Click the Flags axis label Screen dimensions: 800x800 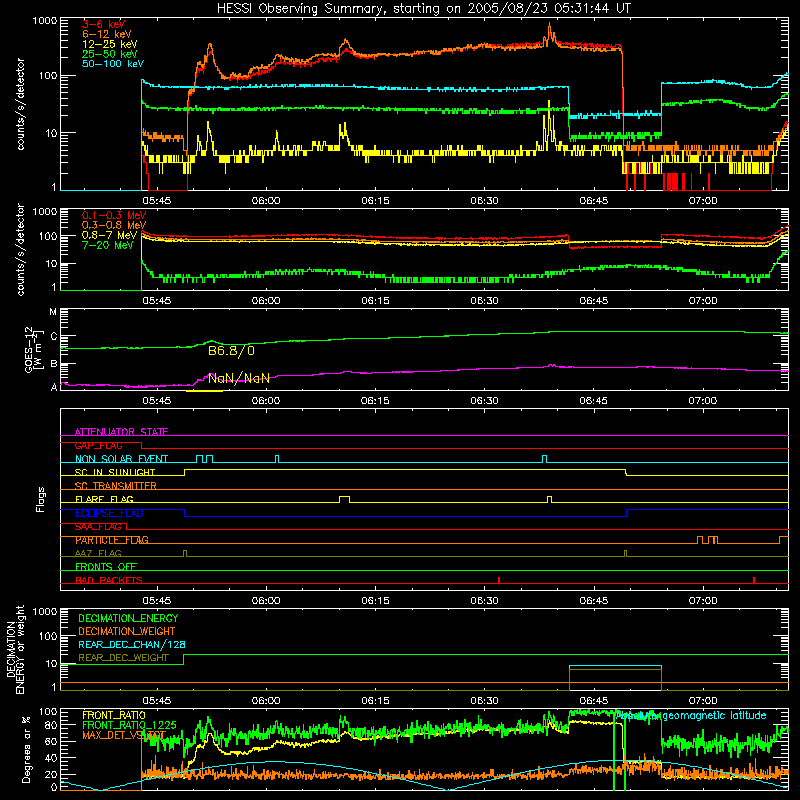(x=41, y=499)
